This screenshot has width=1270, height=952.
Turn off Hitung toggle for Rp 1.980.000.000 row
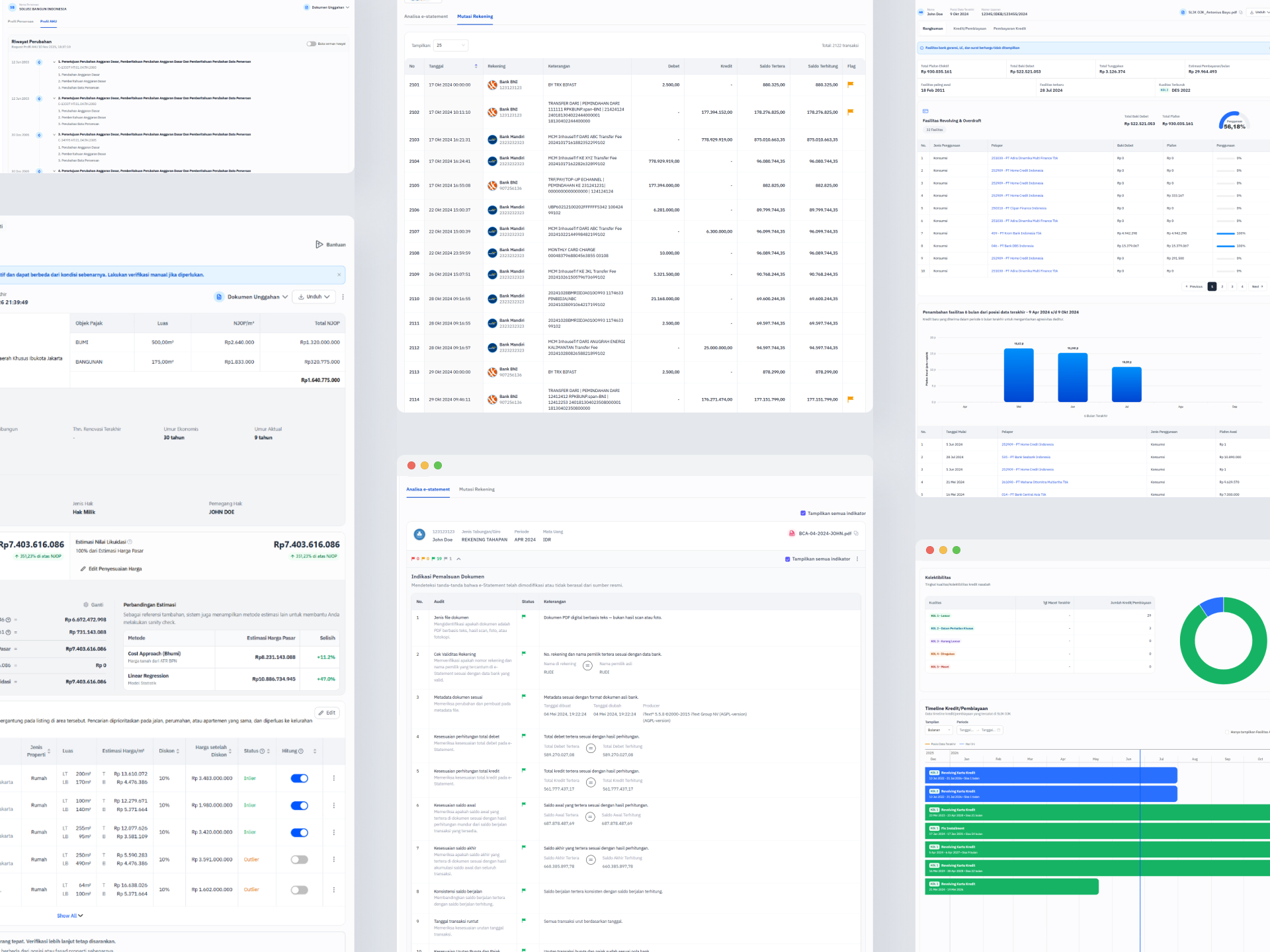click(x=300, y=805)
